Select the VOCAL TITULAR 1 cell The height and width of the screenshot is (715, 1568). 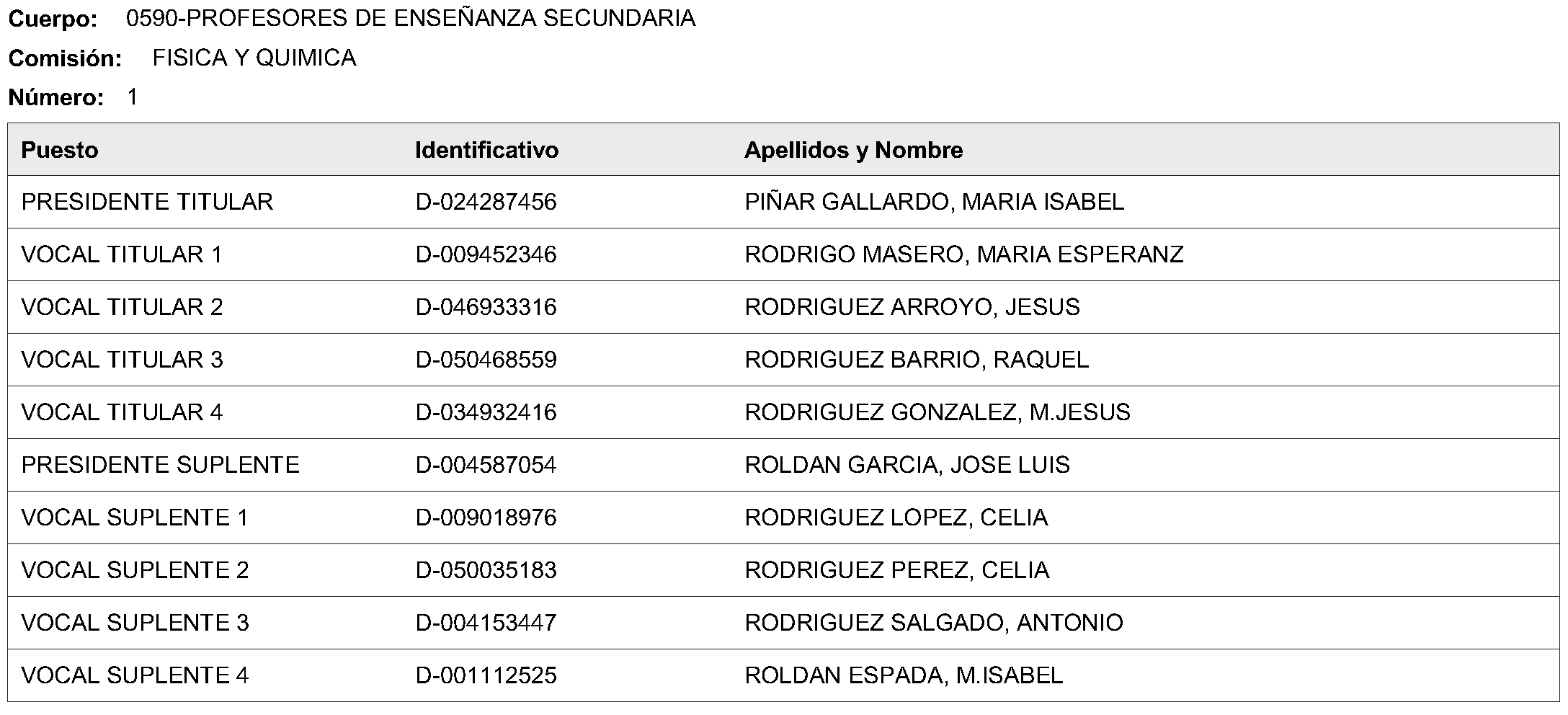coord(122,254)
